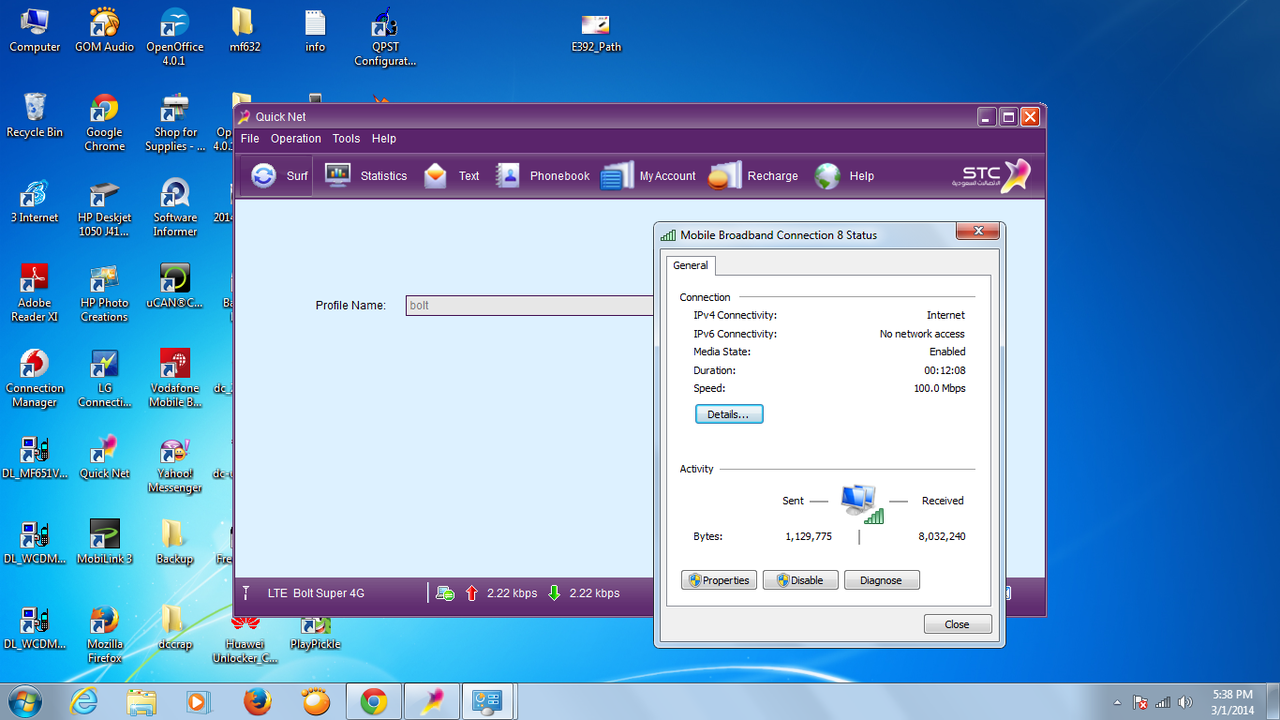Click the Diagnose button
The width and height of the screenshot is (1280, 720).
click(881, 580)
